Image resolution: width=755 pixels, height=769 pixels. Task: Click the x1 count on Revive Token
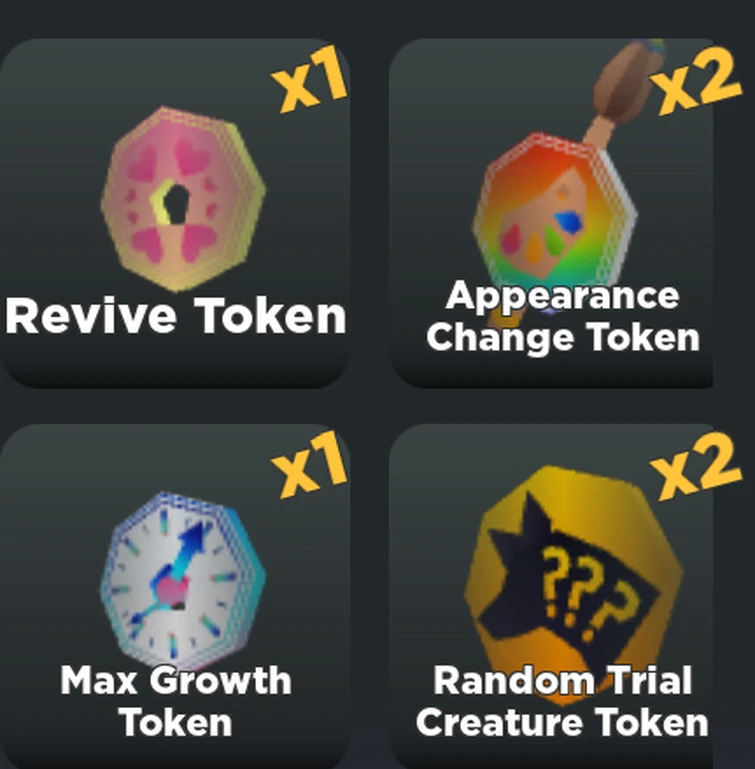click(309, 78)
